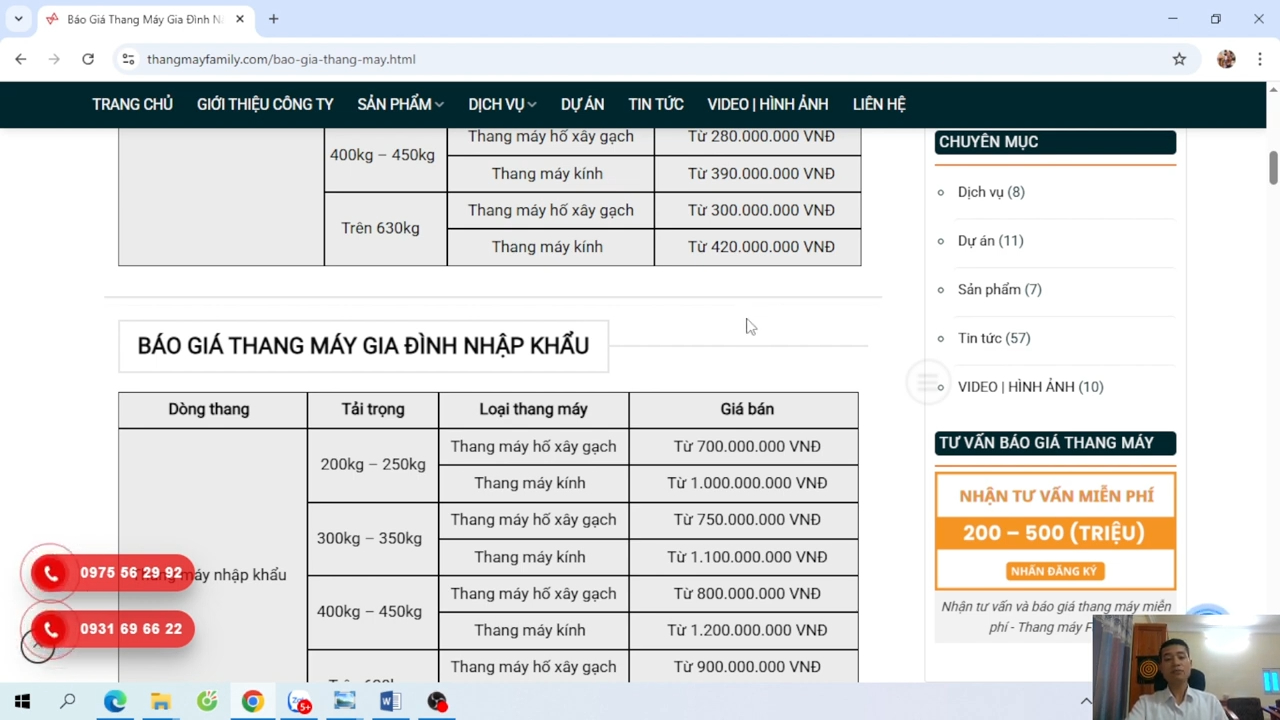1280x720 pixels.
Task: Launch Microsoft Edge from the taskbar
Action: click(x=115, y=702)
